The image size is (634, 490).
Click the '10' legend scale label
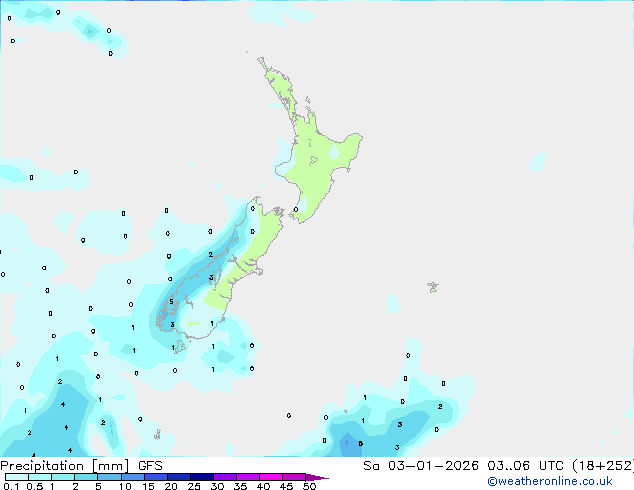pyautogui.click(x=125, y=486)
